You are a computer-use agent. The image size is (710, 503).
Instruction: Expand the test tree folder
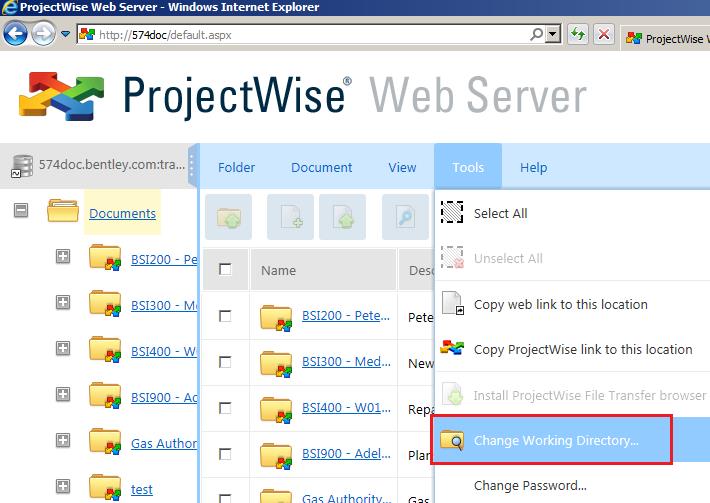point(63,486)
